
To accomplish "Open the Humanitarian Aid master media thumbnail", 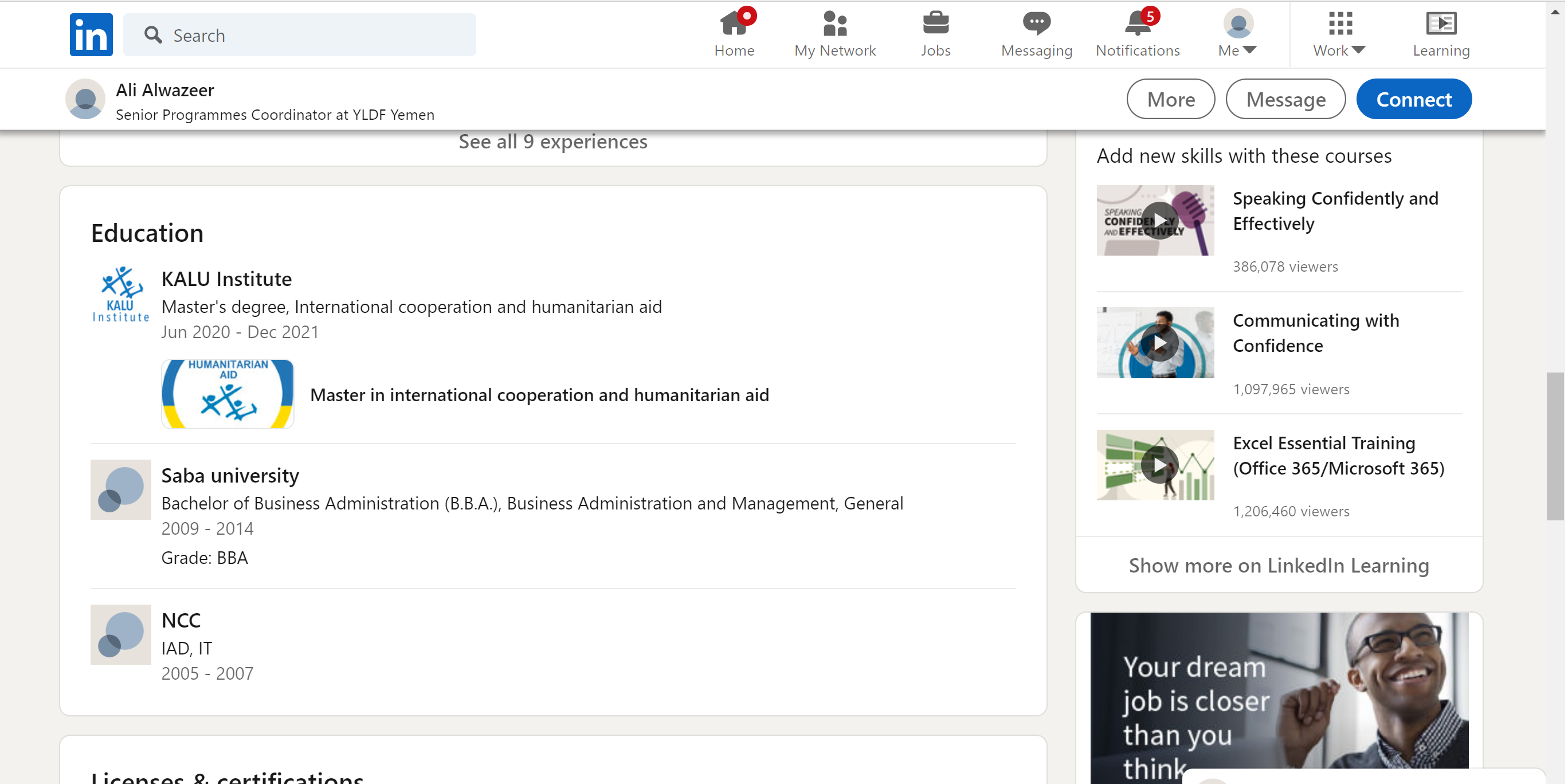I will [228, 394].
